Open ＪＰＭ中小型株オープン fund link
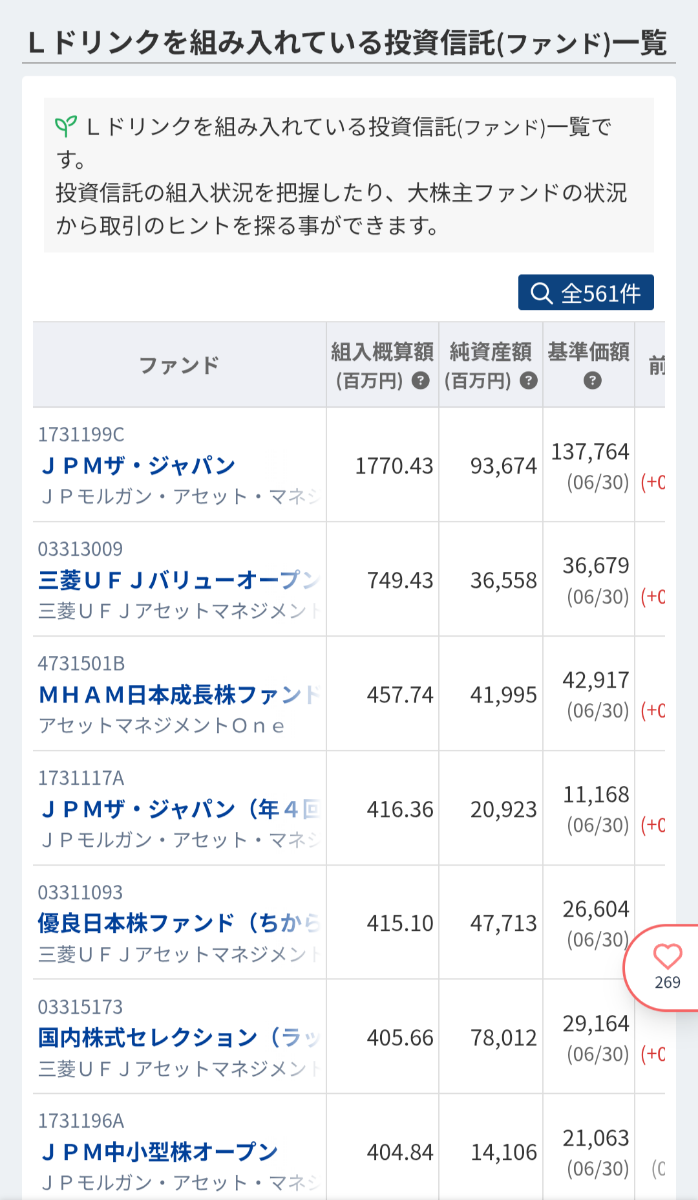Image resolution: width=698 pixels, height=1200 pixels. point(158,1152)
